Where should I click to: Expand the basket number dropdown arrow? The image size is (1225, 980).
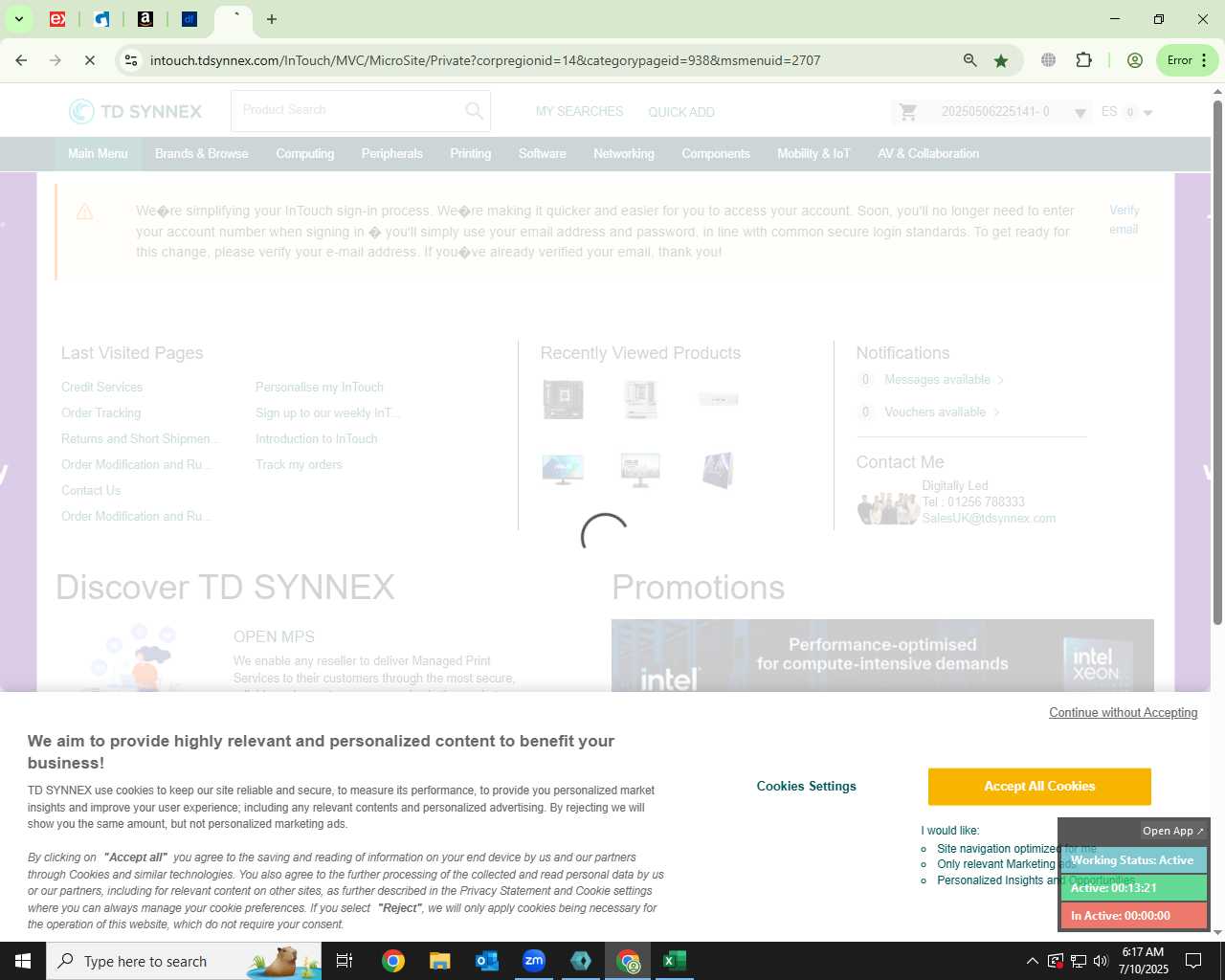click(x=1080, y=113)
